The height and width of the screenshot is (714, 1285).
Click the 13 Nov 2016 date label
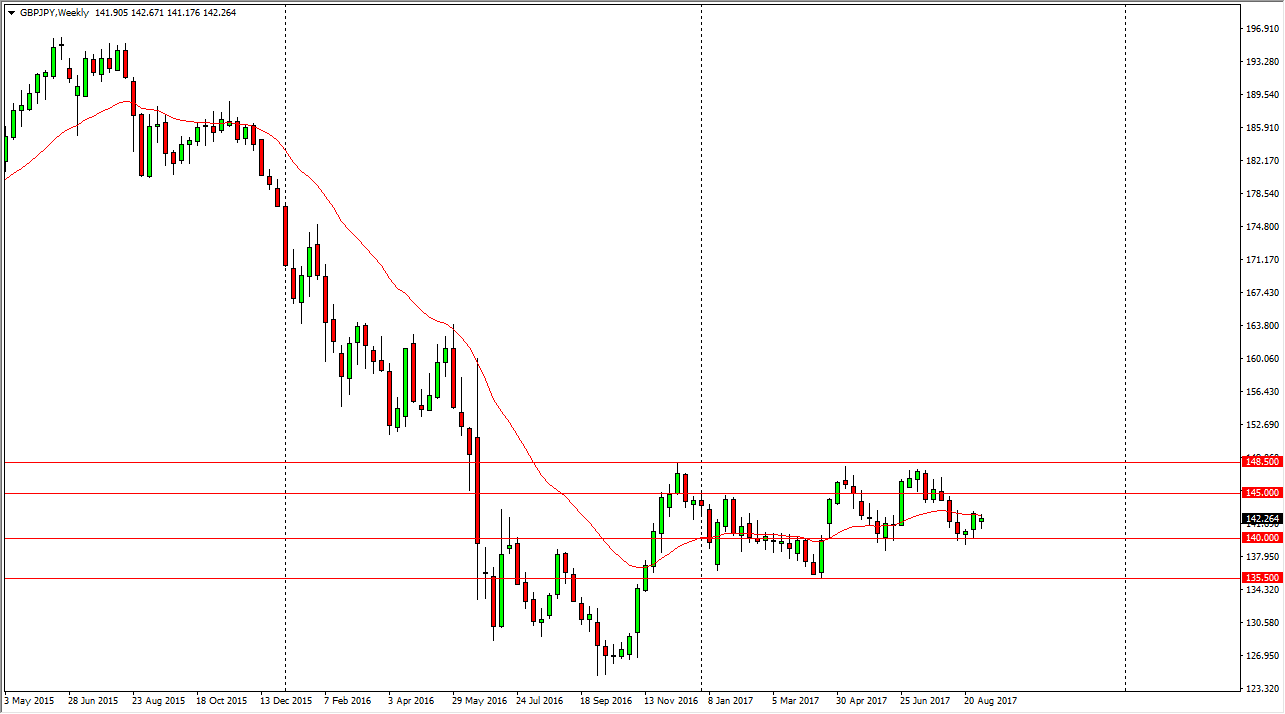click(x=671, y=701)
